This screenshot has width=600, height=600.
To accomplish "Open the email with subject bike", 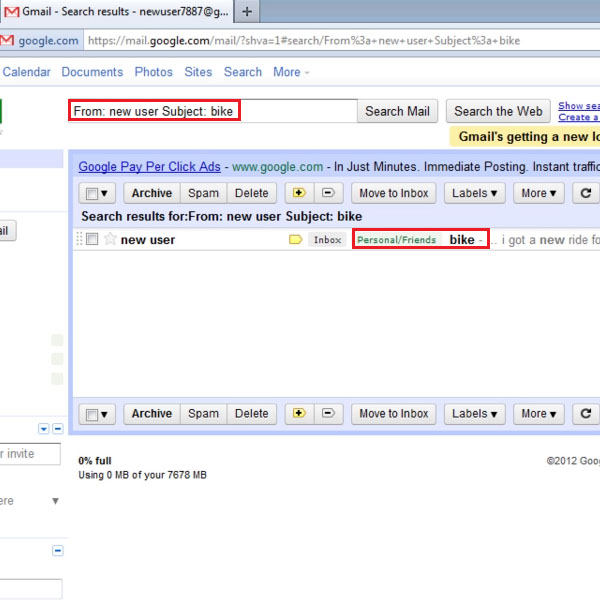I will (x=462, y=240).
